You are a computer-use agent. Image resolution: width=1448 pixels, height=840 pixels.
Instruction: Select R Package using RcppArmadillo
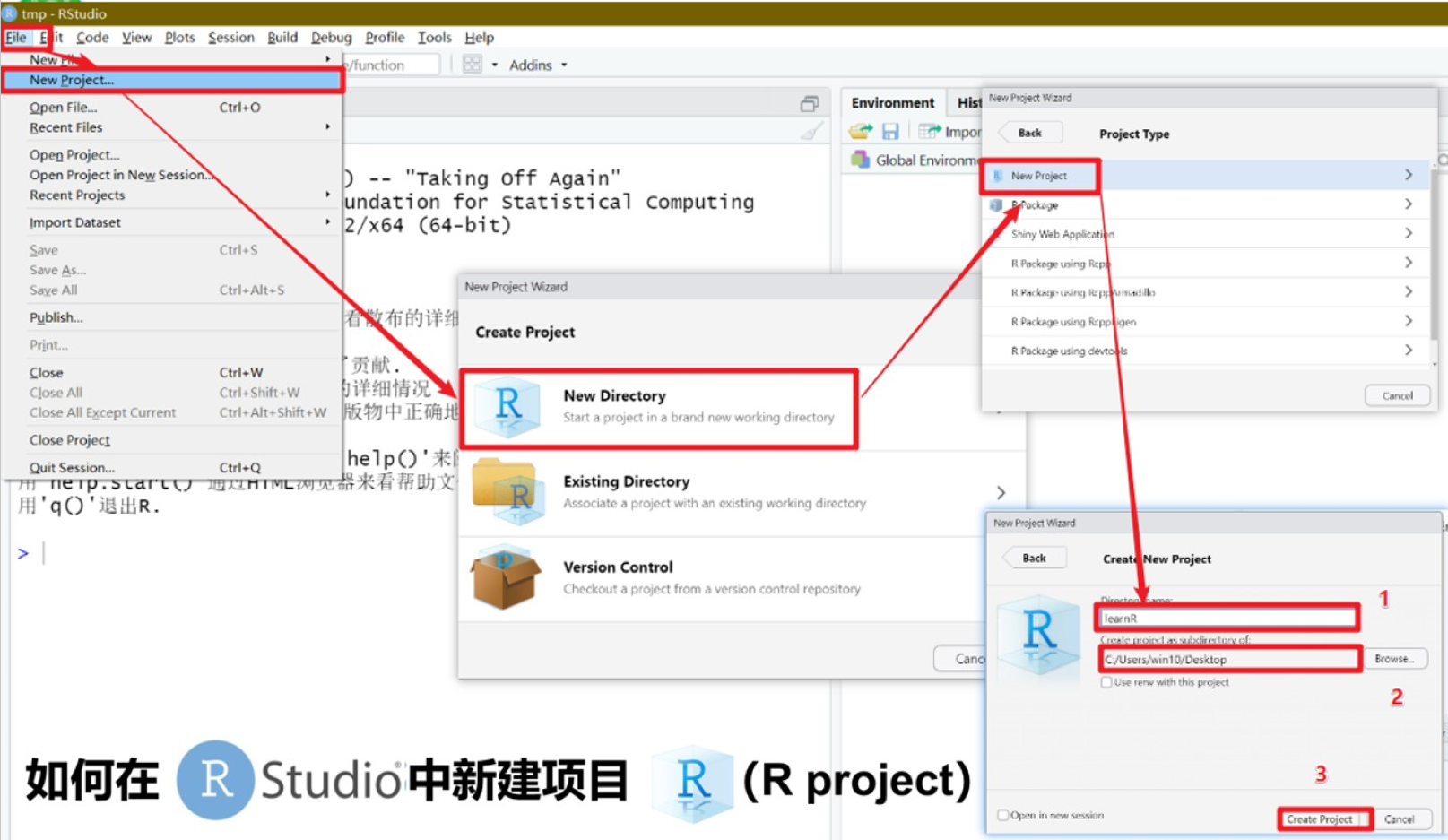(1207, 292)
